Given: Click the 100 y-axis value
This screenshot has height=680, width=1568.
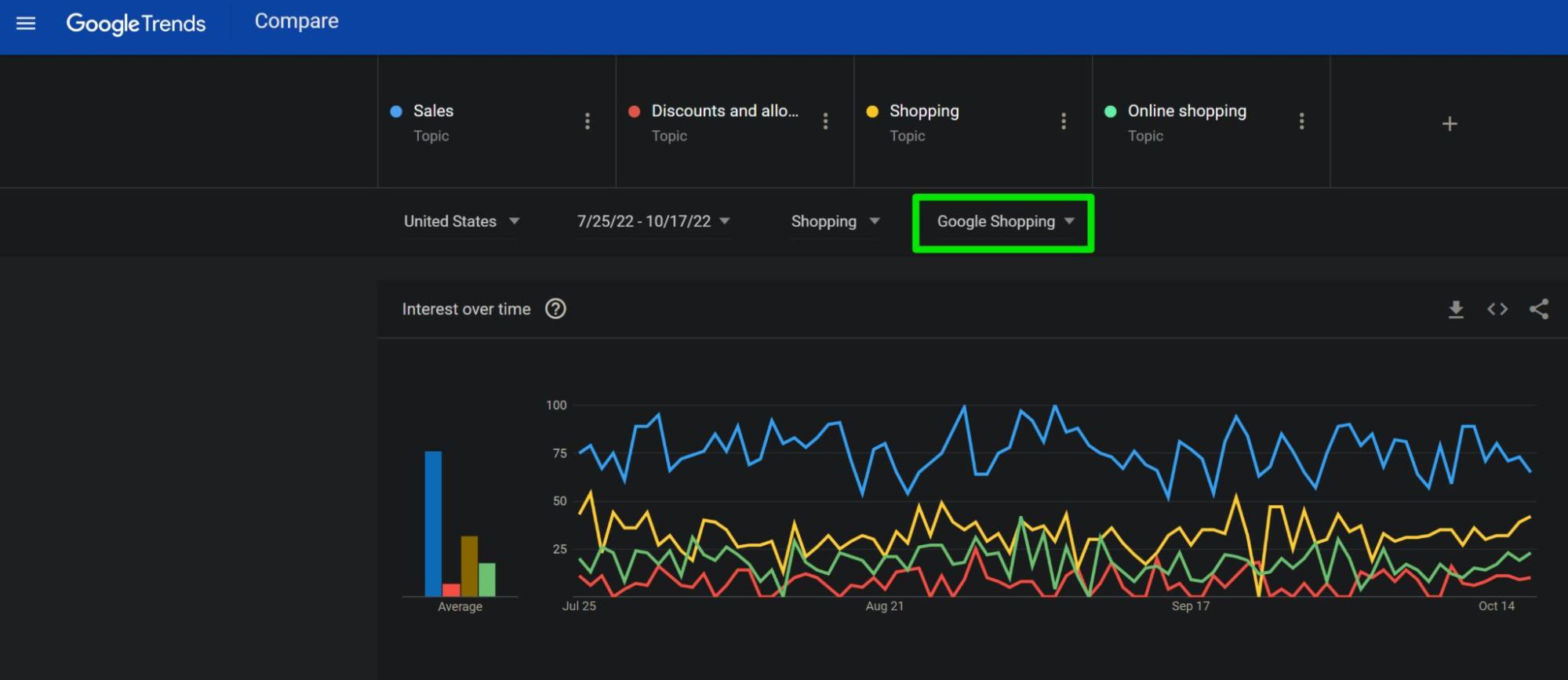Looking at the screenshot, I should tap(556, 405).
